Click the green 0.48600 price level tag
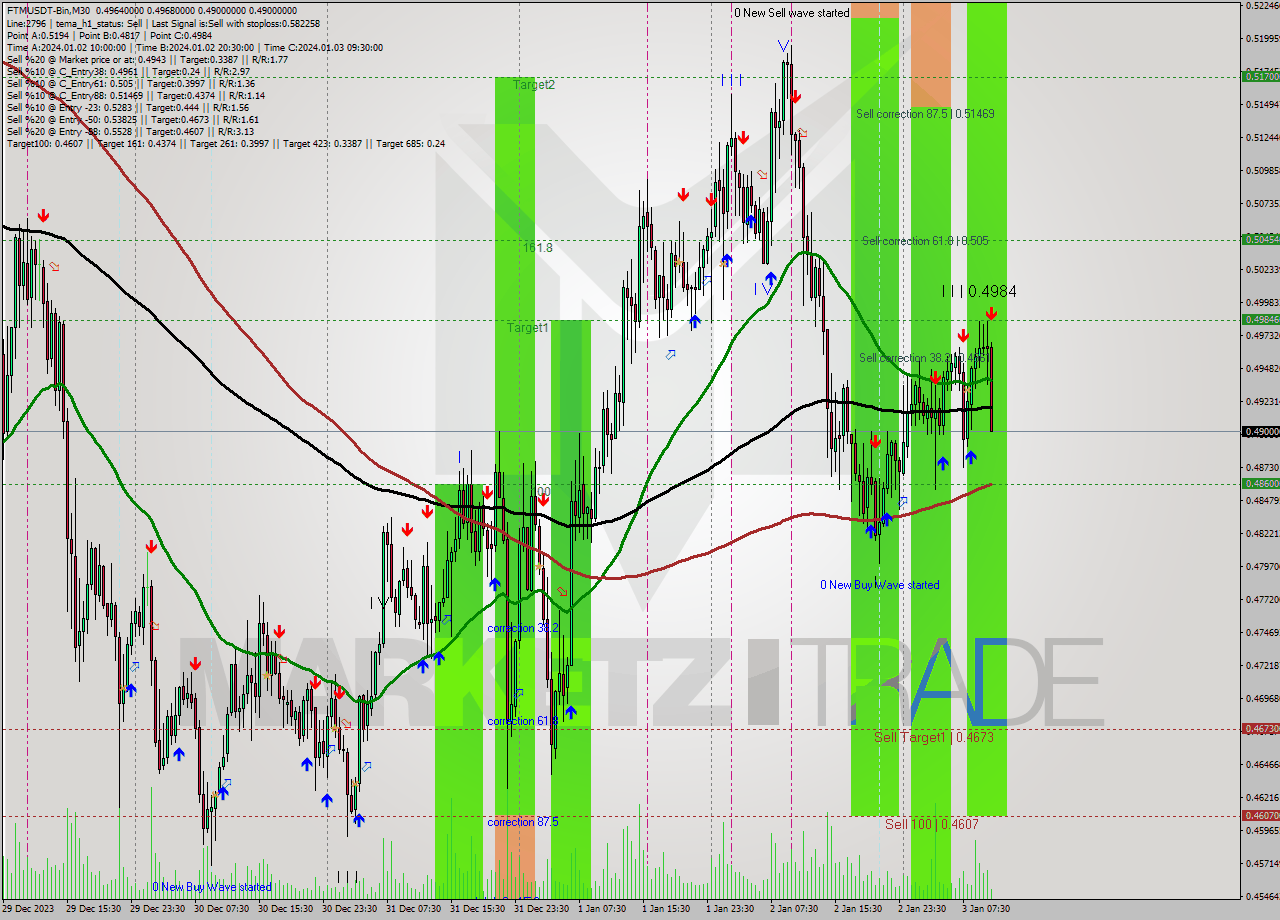The height and width of the screenshot is (920, 1280). click(x=1260, y=483)
